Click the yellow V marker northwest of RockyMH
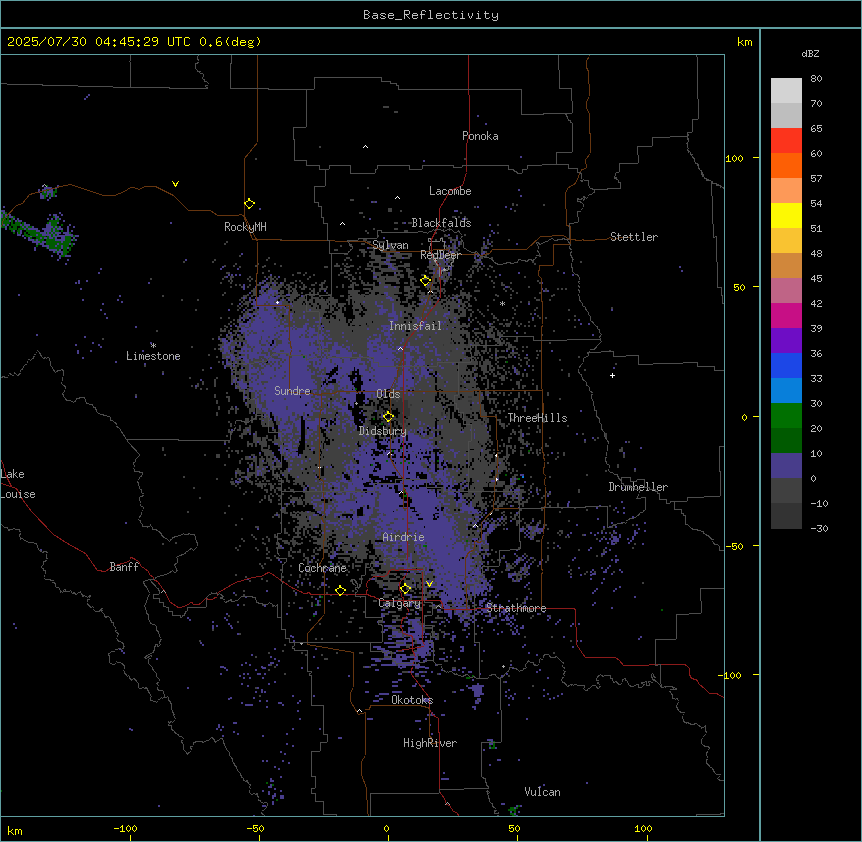Screen dimensions: 862x842 point(175,184)
